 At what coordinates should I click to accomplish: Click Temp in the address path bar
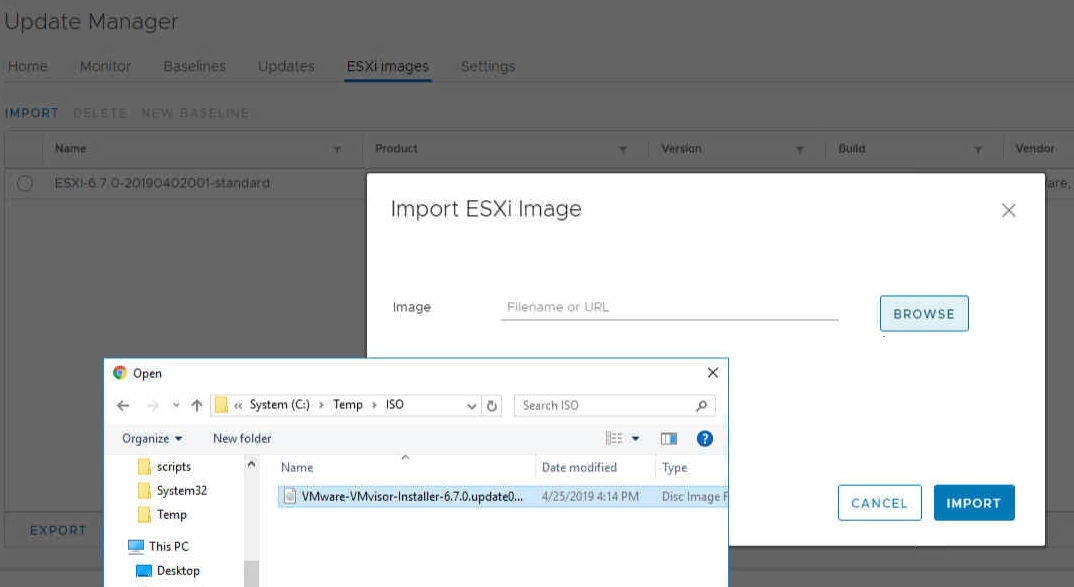(348, 405)
